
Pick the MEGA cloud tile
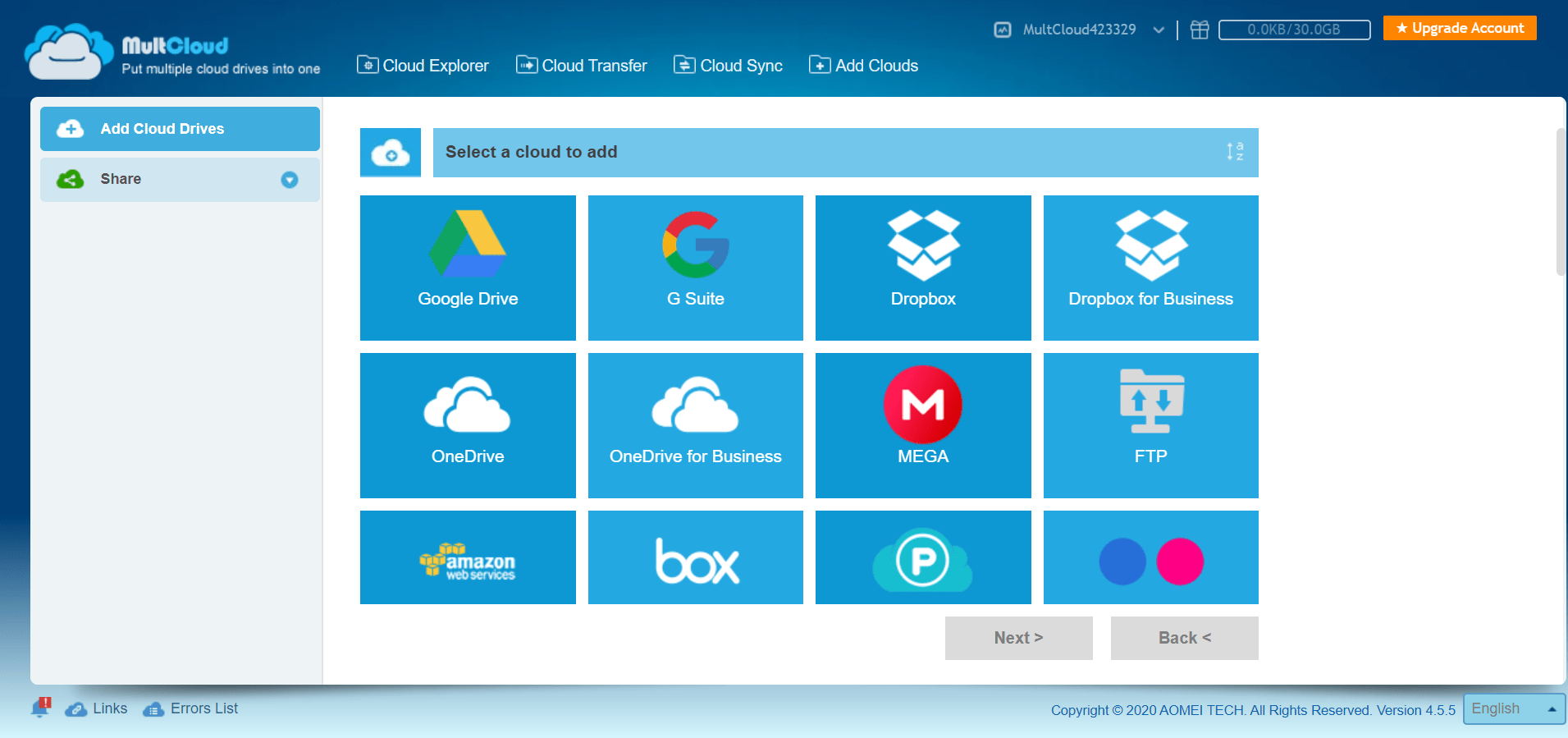pos(923,425)
